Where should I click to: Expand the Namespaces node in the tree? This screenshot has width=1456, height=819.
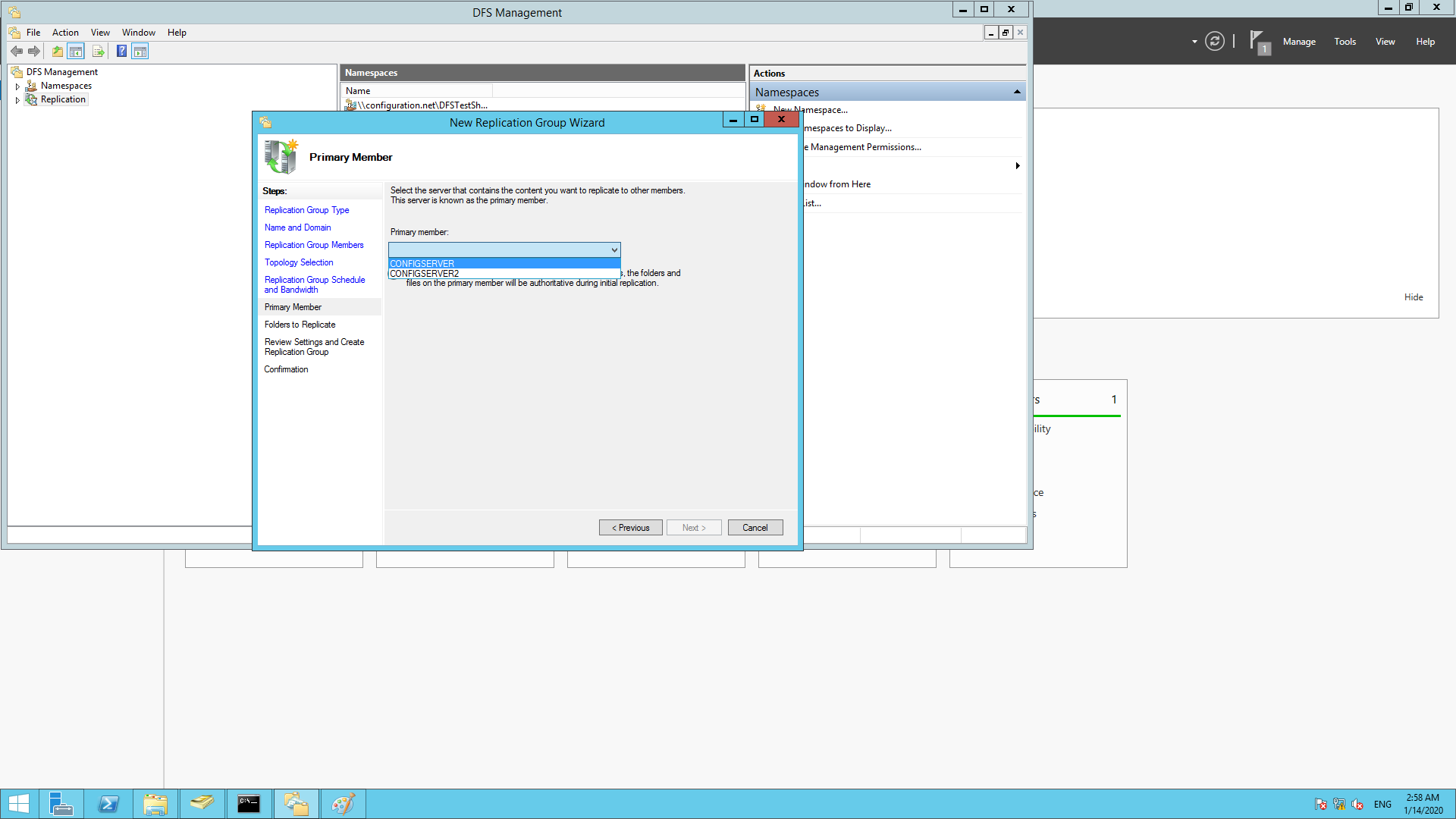coord(17,86)
